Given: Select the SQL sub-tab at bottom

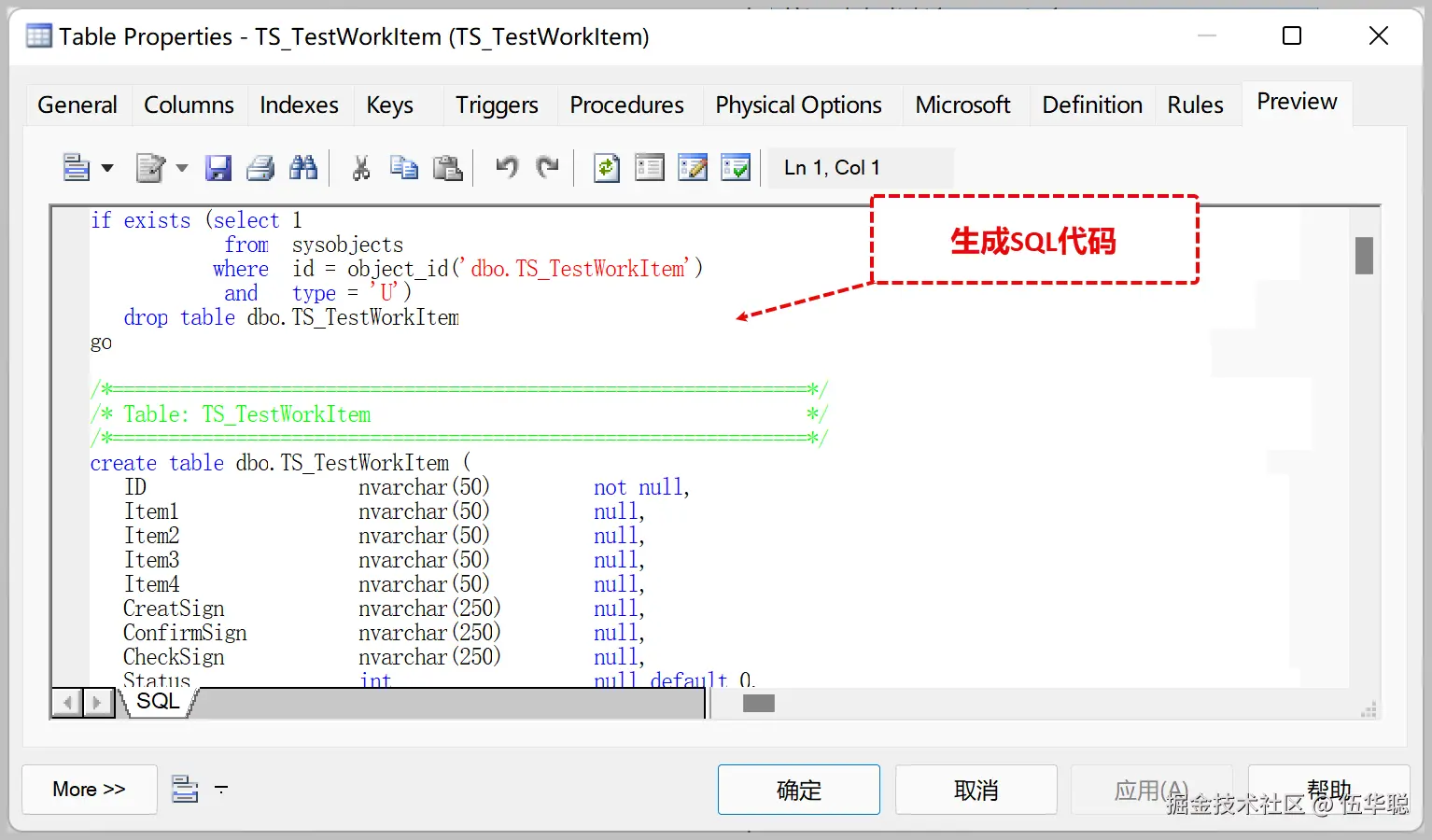Looking at the screenshot, I should click(x=157, y=702).
